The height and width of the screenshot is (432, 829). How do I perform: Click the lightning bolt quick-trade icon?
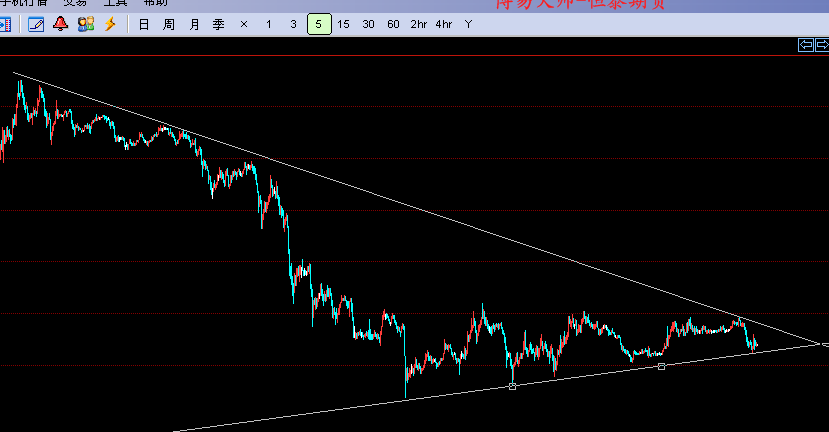click(110, 23)
